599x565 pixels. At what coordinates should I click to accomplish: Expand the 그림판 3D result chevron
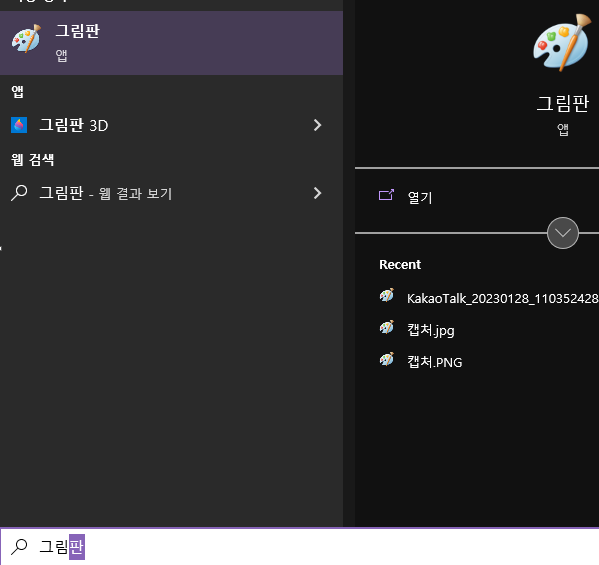pos(317,125)
